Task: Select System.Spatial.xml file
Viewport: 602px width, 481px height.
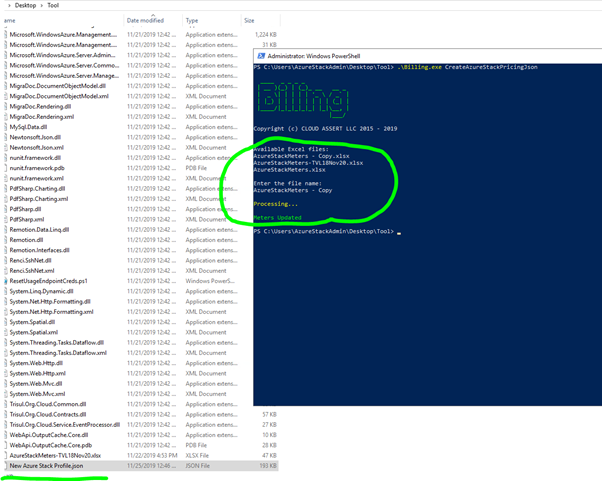Action: pos(34,332)
